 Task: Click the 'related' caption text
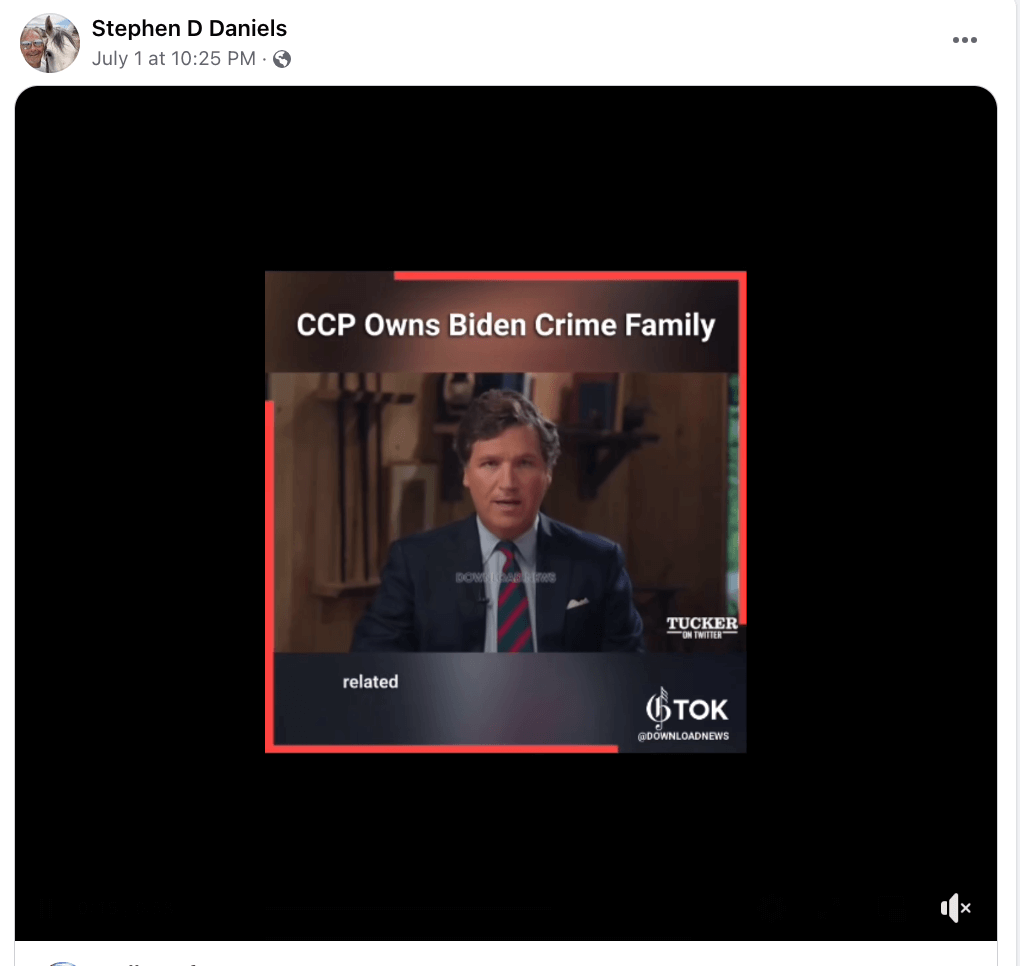click(370, 682)
